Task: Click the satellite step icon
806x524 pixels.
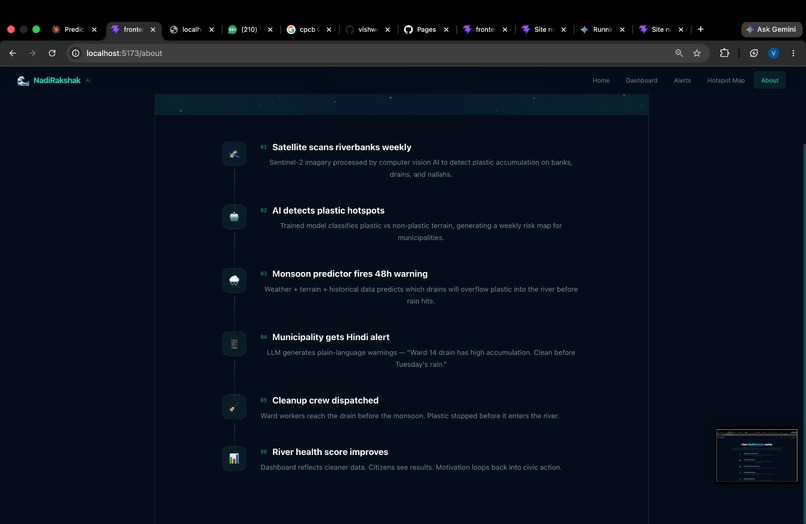Action: point(234,154)
